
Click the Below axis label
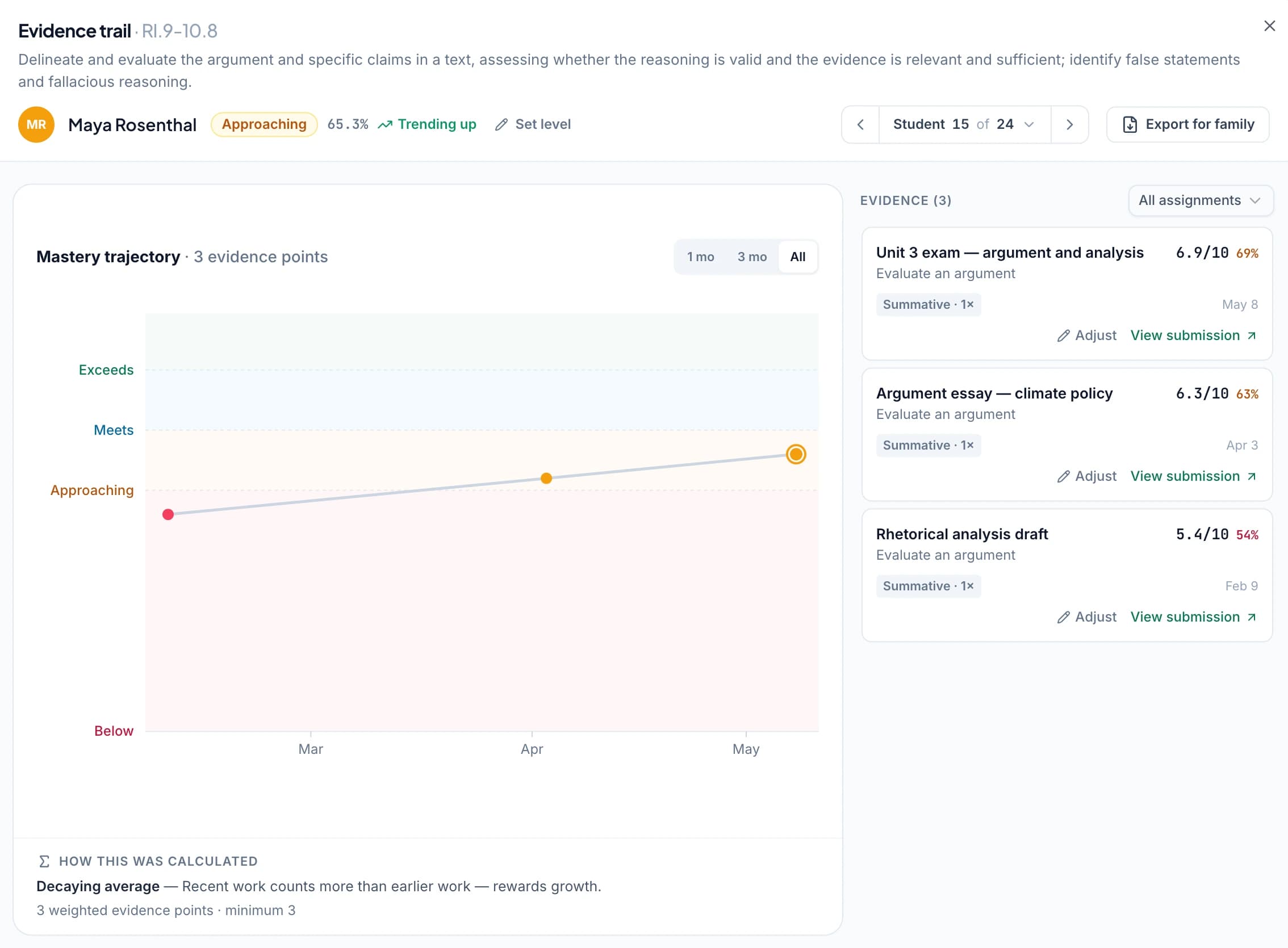pos(114,731)
